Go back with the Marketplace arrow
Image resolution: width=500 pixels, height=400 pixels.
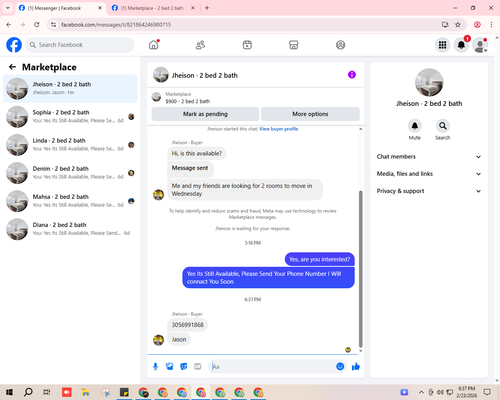[x=12, y=67]
